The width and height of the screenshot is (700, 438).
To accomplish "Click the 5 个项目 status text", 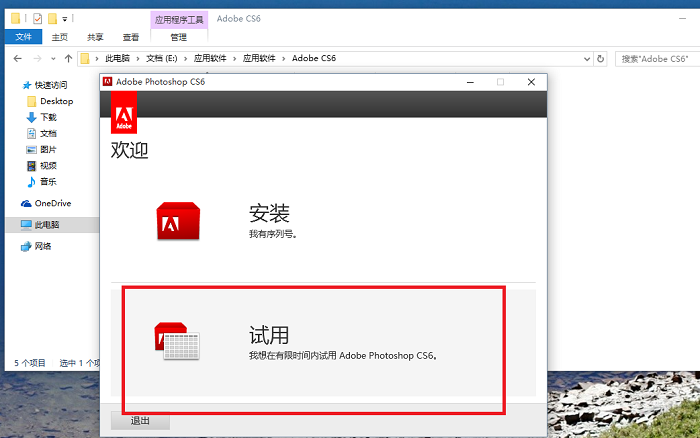I will [x=29, y=363].
